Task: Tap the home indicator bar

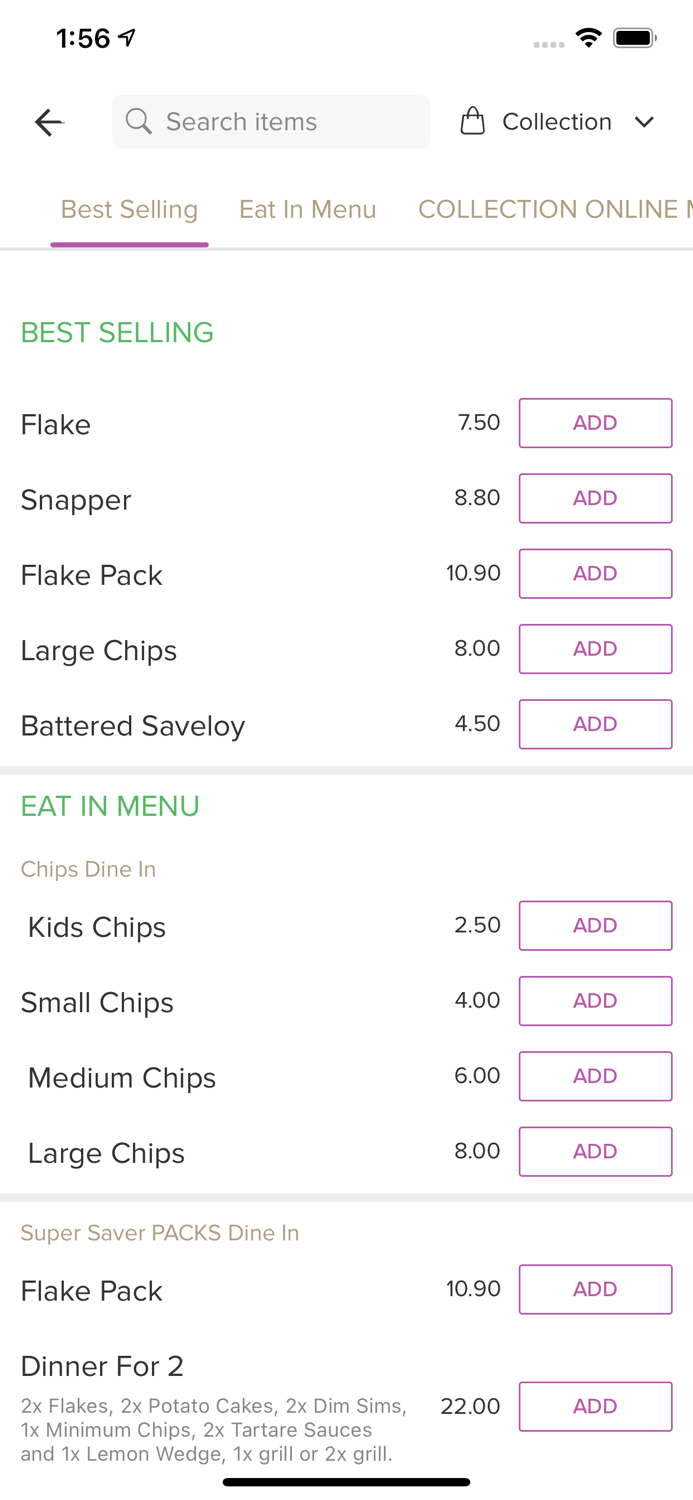Action: click(346, 1482)
